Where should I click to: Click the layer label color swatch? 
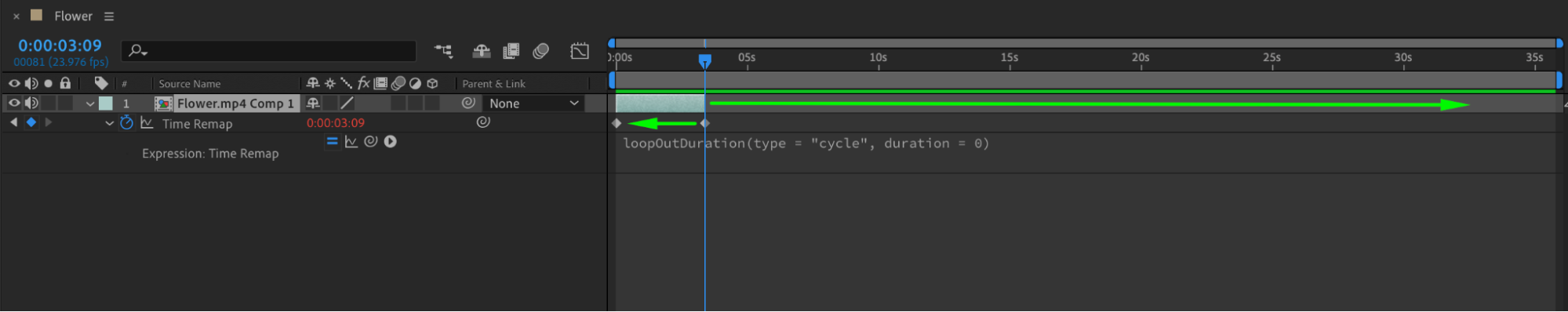click(x=106, y=103)
